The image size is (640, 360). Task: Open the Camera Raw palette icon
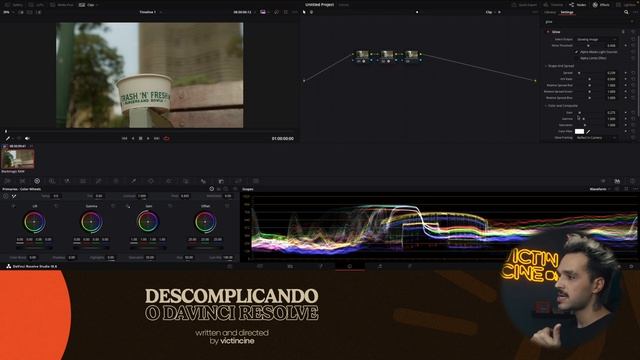click(x=8, y=181)
